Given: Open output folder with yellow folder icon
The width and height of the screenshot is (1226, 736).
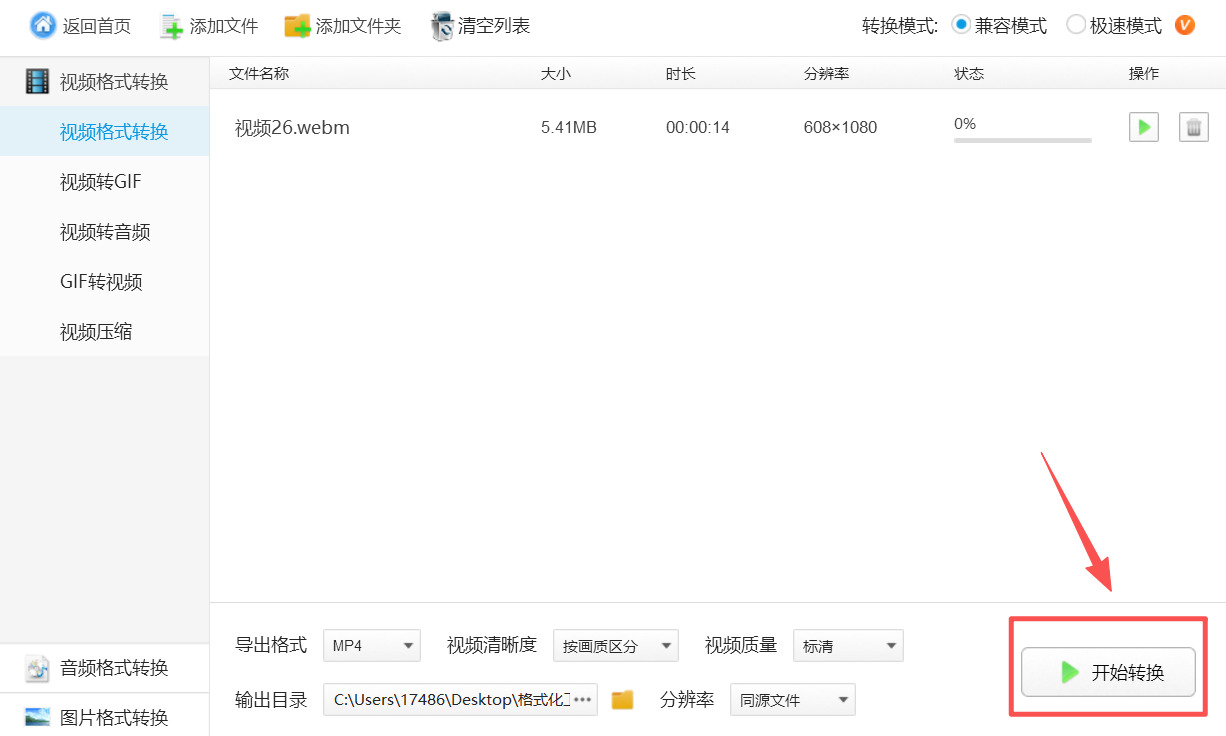Looking at the screenshot, I should (x=623, y=700).
